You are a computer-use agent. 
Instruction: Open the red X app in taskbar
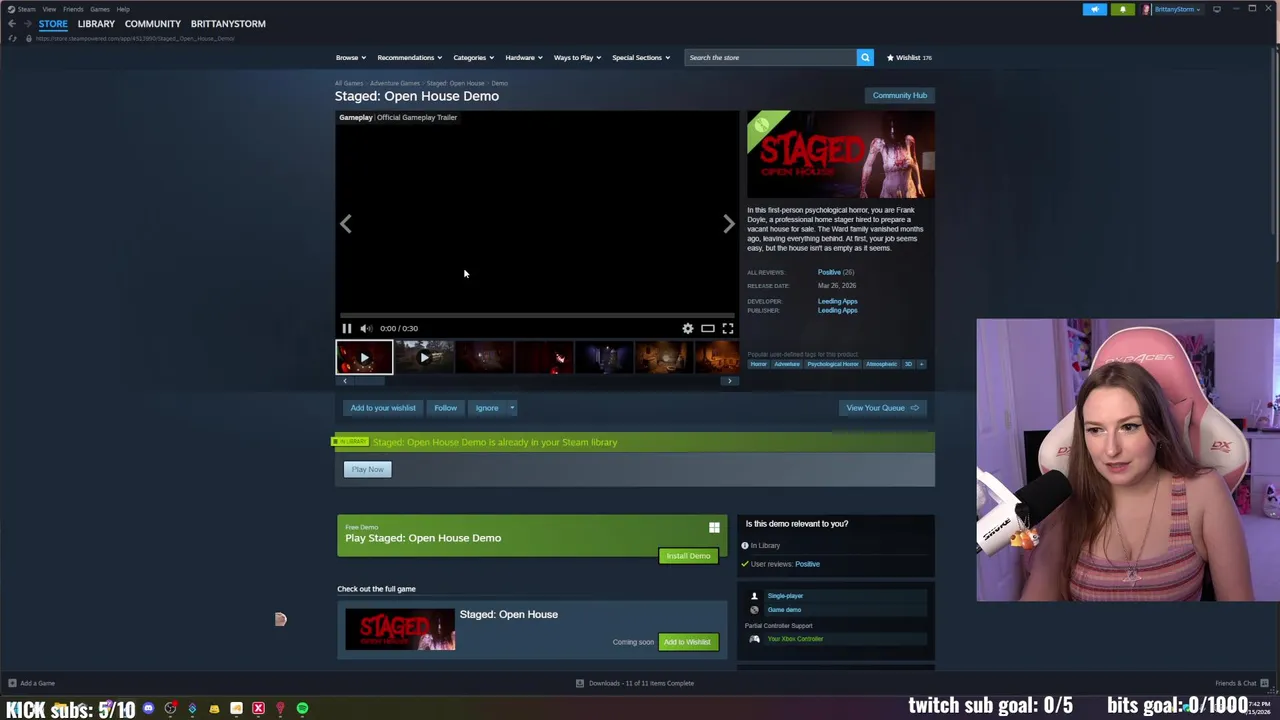coord(258,709)
